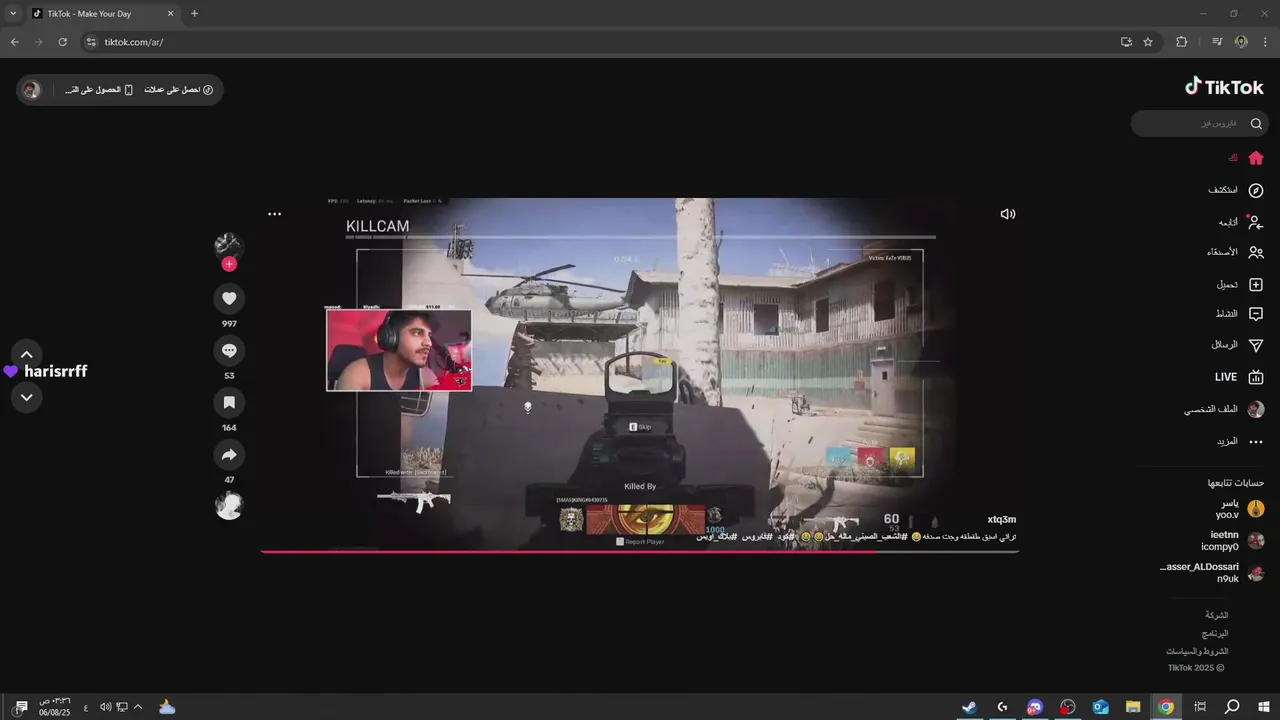Mute the video volume speaker

[x=1007, y=214]
